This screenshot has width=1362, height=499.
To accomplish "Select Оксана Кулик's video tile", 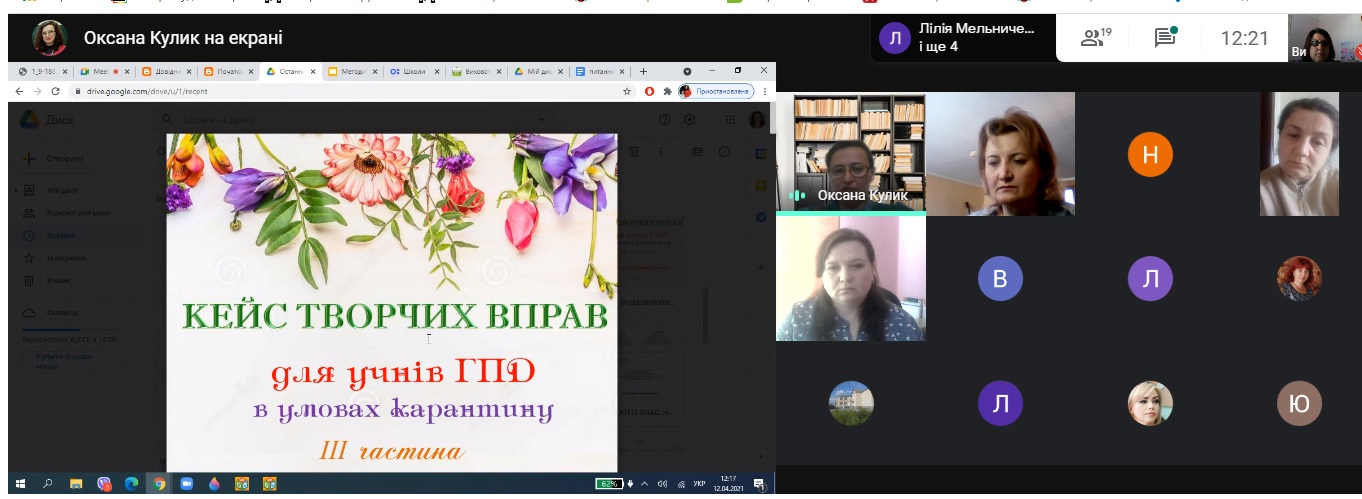I will [851, 152].
